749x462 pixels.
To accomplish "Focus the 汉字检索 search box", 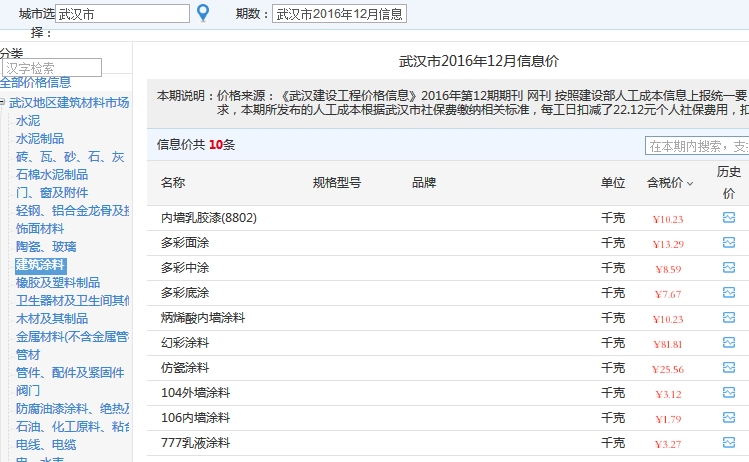I will point(52,67).
